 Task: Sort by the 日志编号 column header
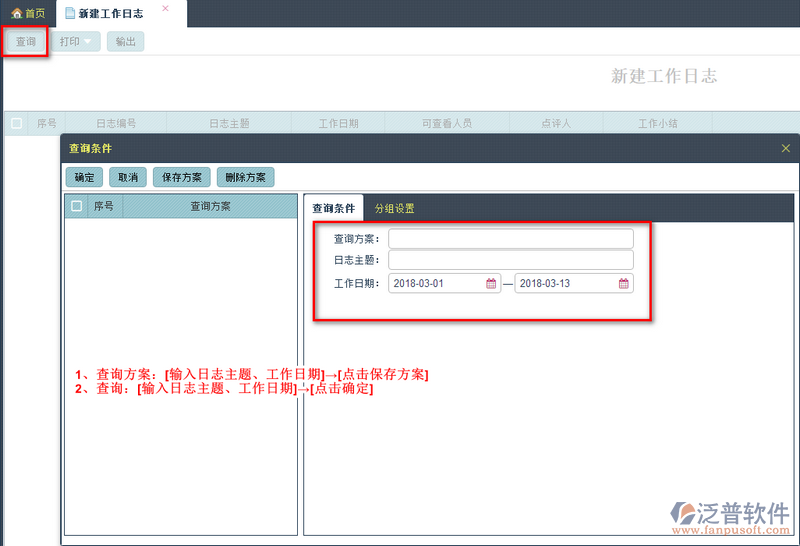[116, 123]
